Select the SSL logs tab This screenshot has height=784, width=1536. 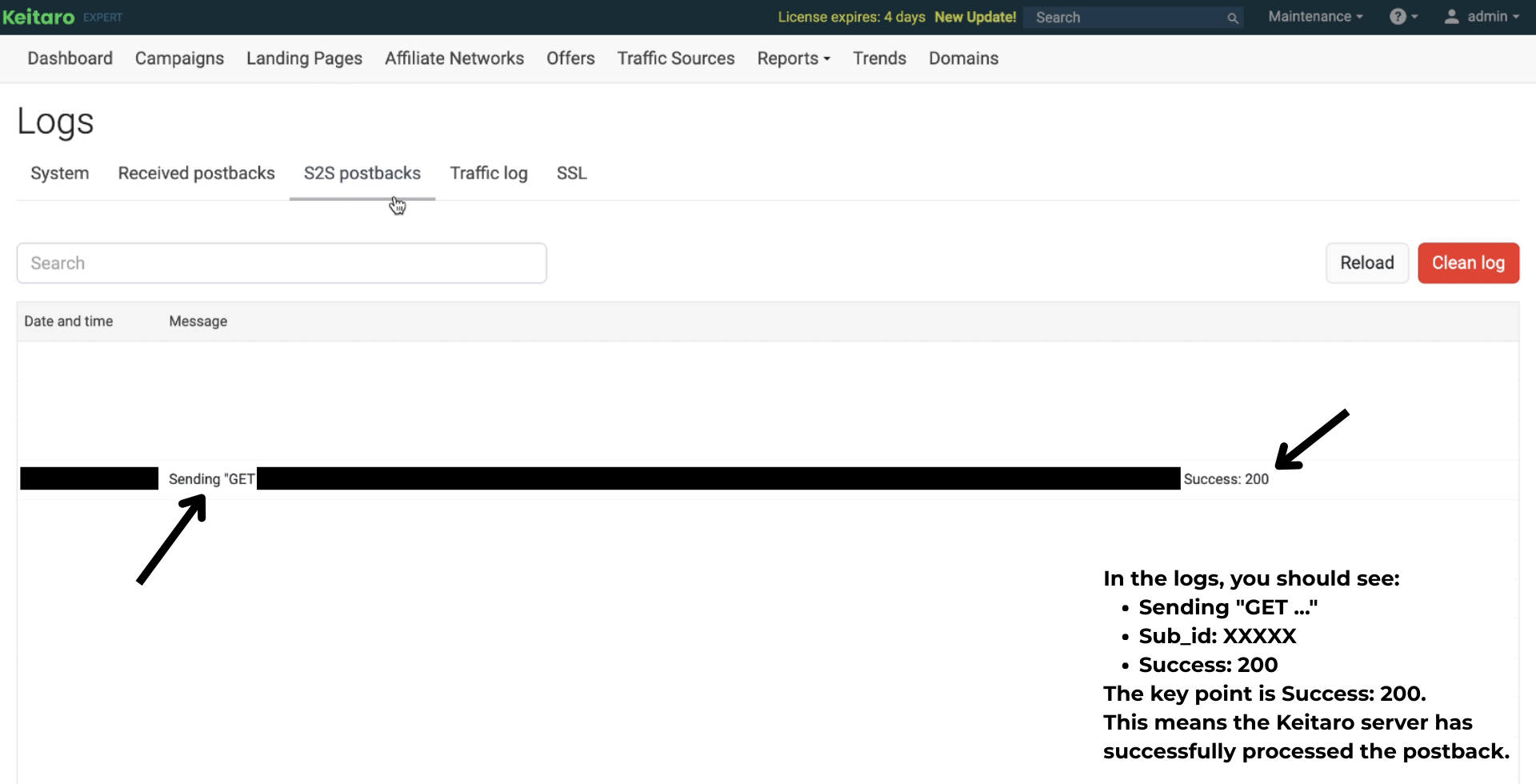571,174
